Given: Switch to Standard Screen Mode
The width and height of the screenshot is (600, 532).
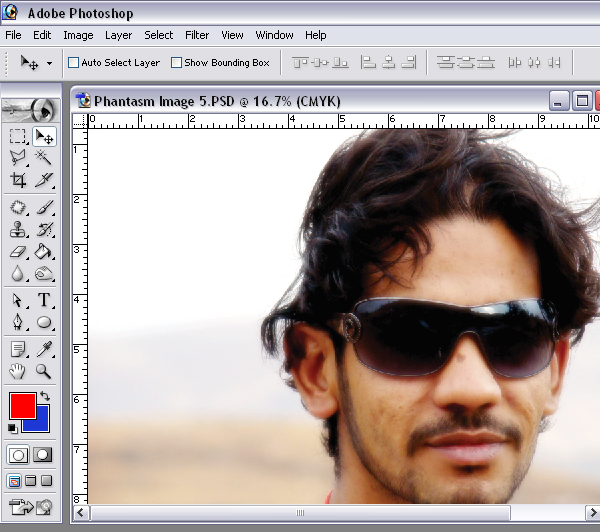Looking at the screenshot, I should click(14, 481).
